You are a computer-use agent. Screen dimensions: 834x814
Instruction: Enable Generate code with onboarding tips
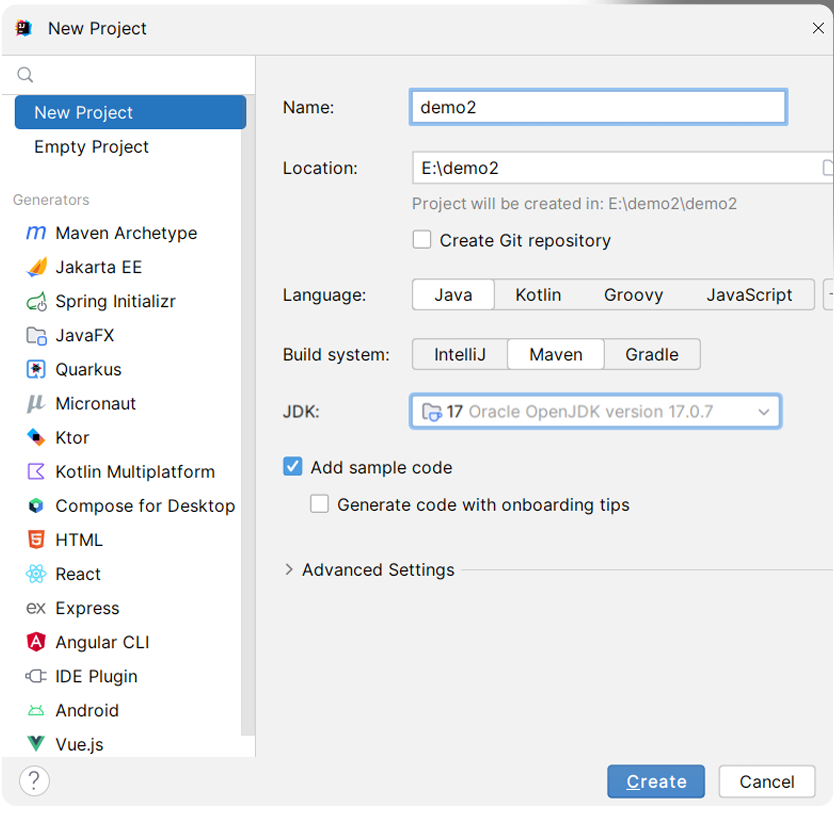click(320, 504)
